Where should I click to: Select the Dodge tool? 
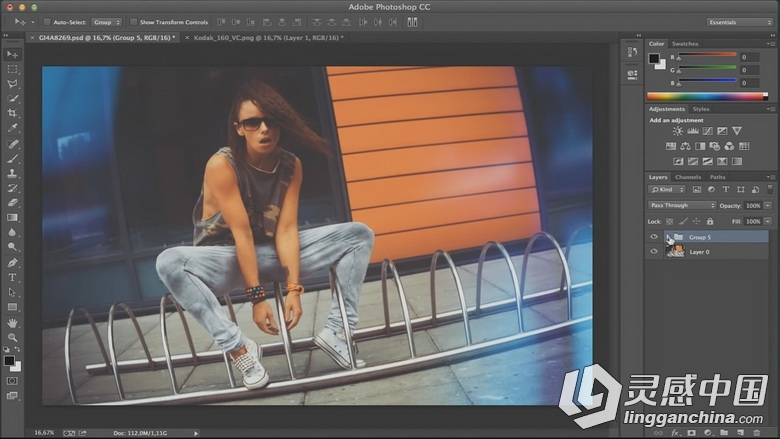click(x=12, y=247)
